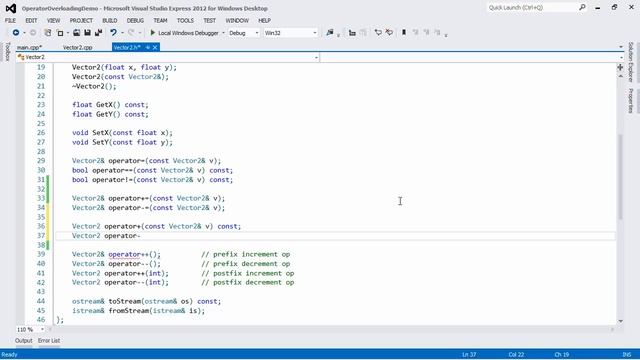Click the split editor handle above scrollbar

pos(620,67)
